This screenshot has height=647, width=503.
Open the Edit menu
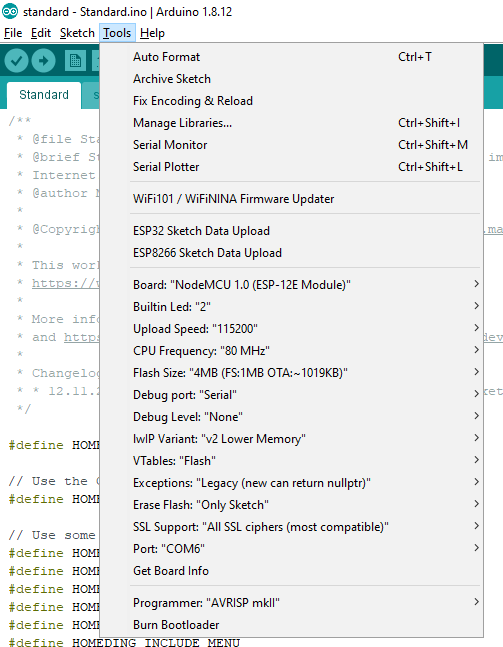point(41,33)
